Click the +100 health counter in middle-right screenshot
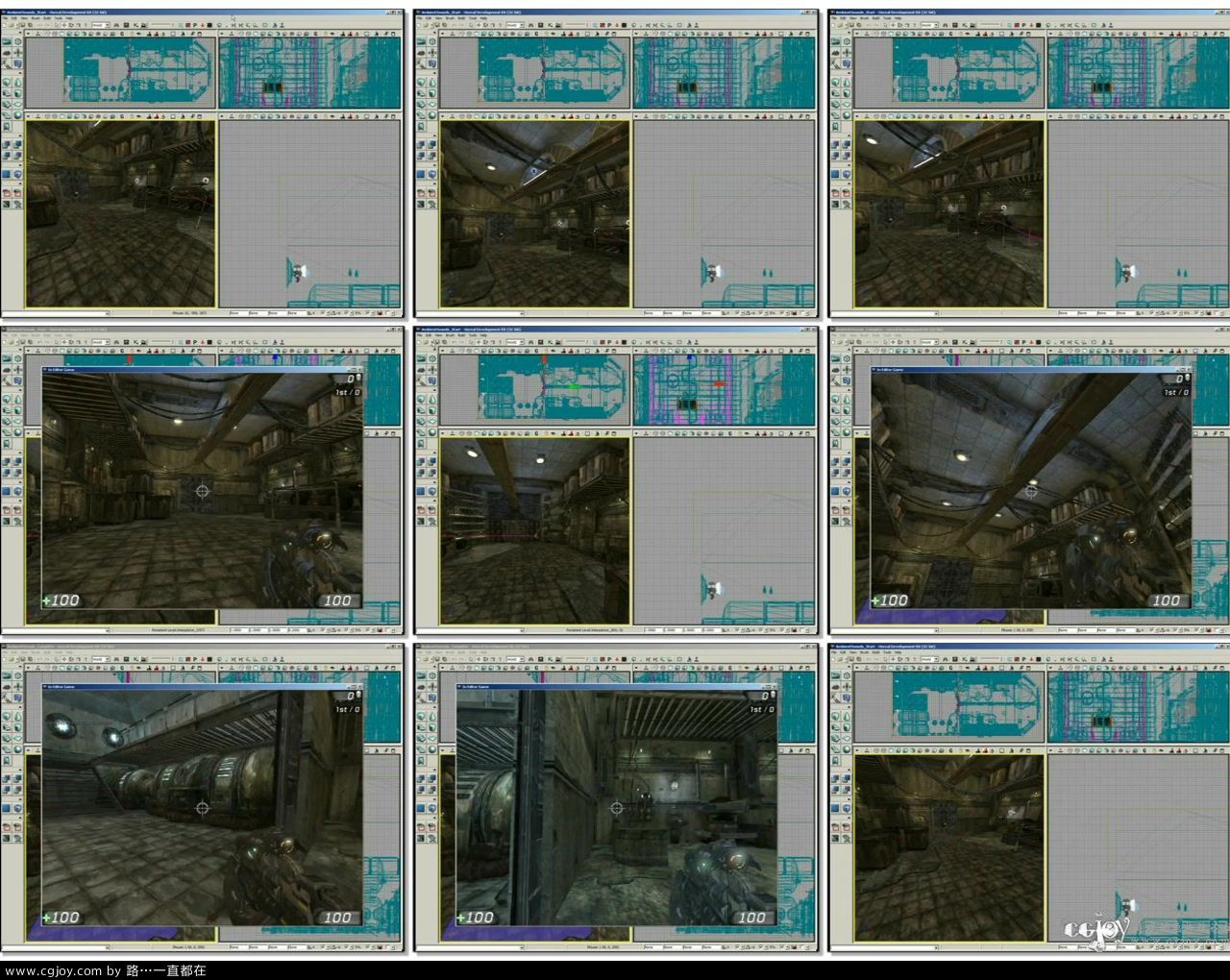 click(890, 600)
